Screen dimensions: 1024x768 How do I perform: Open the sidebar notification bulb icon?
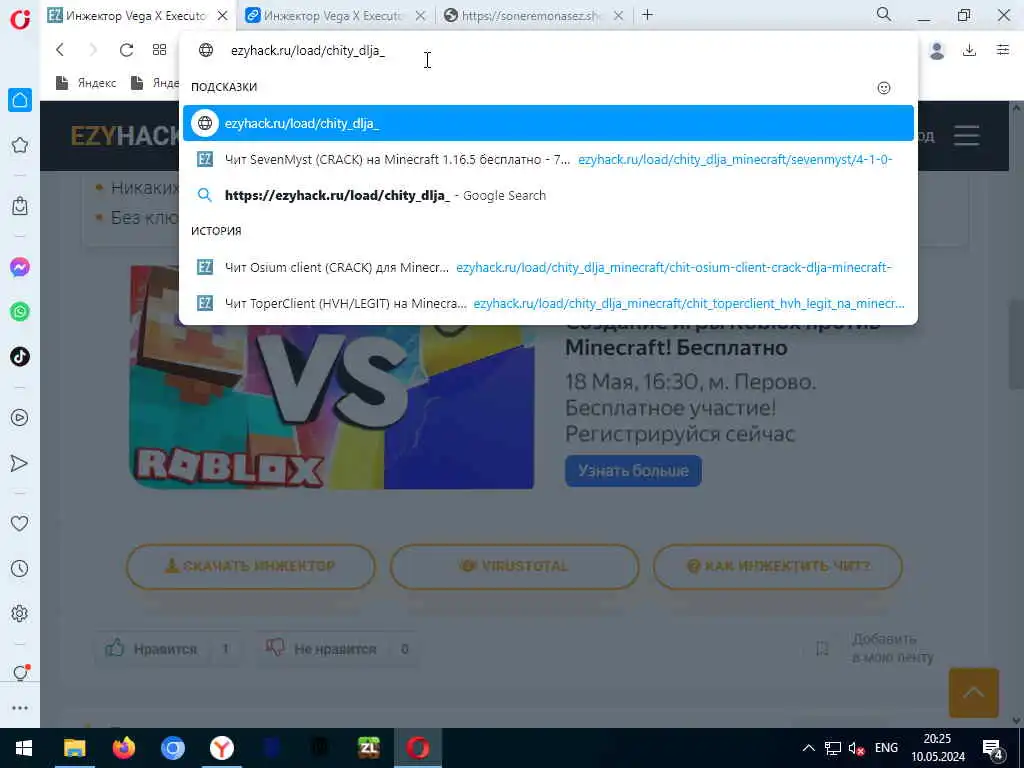(20, 673)
